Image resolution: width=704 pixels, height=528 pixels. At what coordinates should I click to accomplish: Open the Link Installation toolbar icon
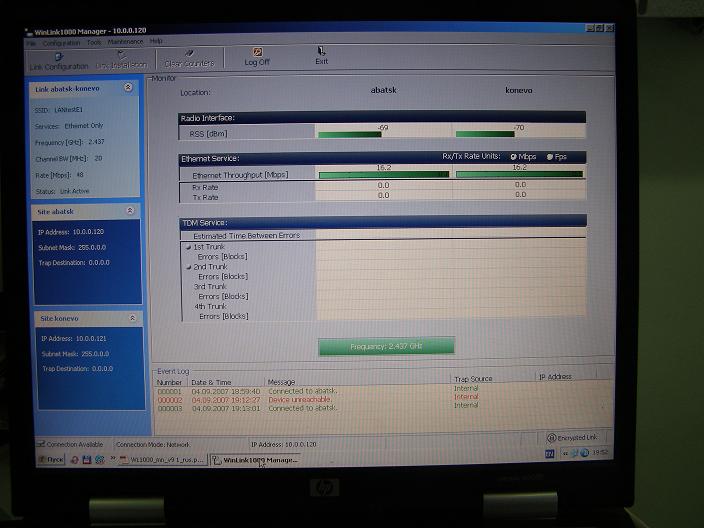point(121,55)
